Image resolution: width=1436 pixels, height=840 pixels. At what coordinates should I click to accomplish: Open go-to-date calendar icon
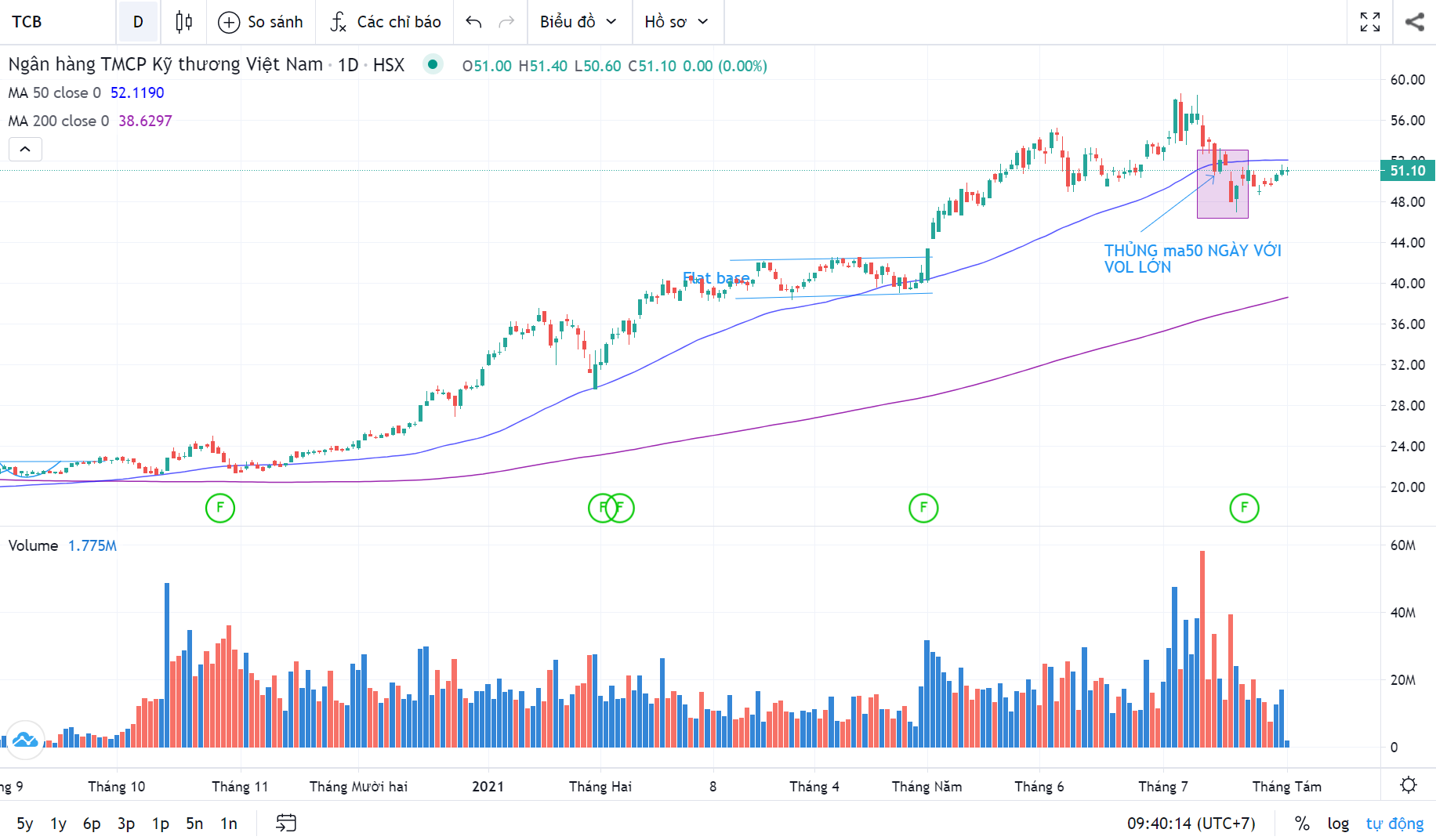(x=286, y=823)
